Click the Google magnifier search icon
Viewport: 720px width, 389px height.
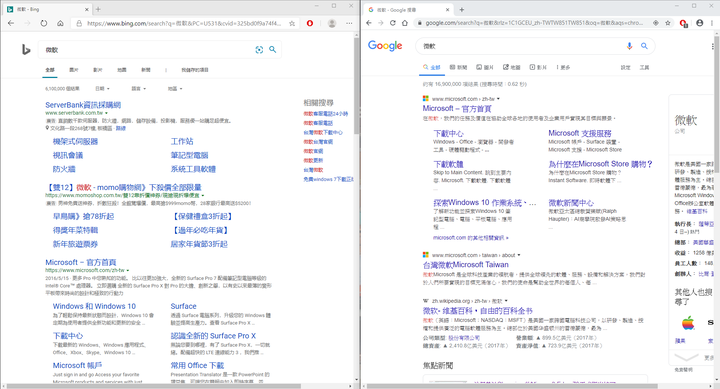(644, 46)
